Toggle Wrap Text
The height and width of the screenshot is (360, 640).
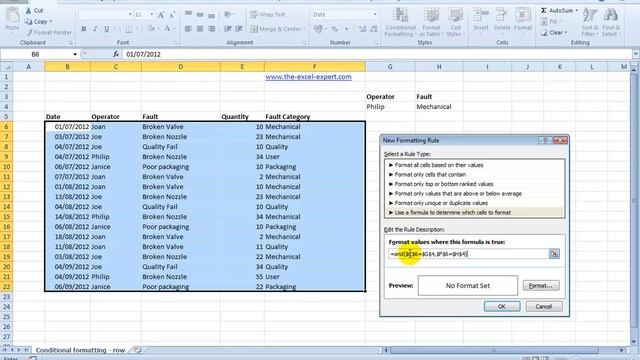(268, 14)
